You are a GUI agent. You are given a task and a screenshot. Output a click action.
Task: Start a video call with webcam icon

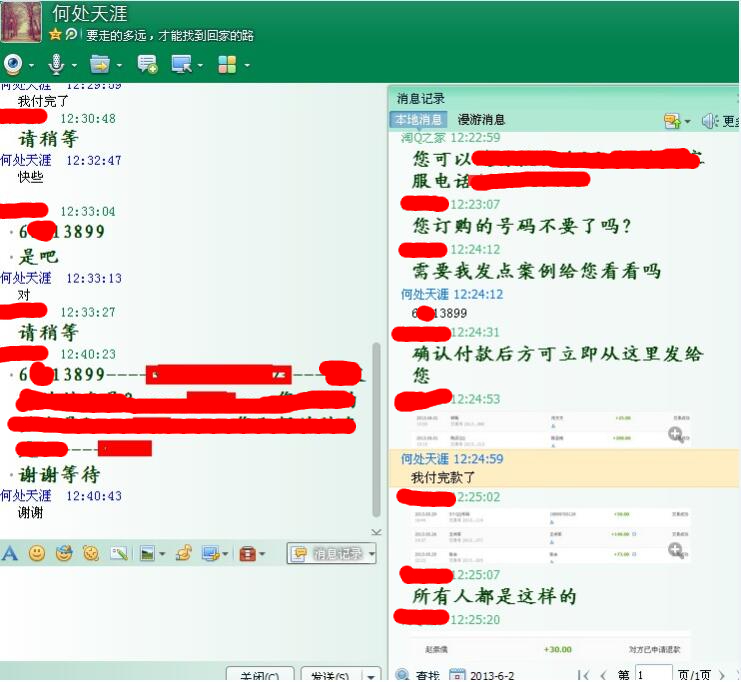point(13,64)
